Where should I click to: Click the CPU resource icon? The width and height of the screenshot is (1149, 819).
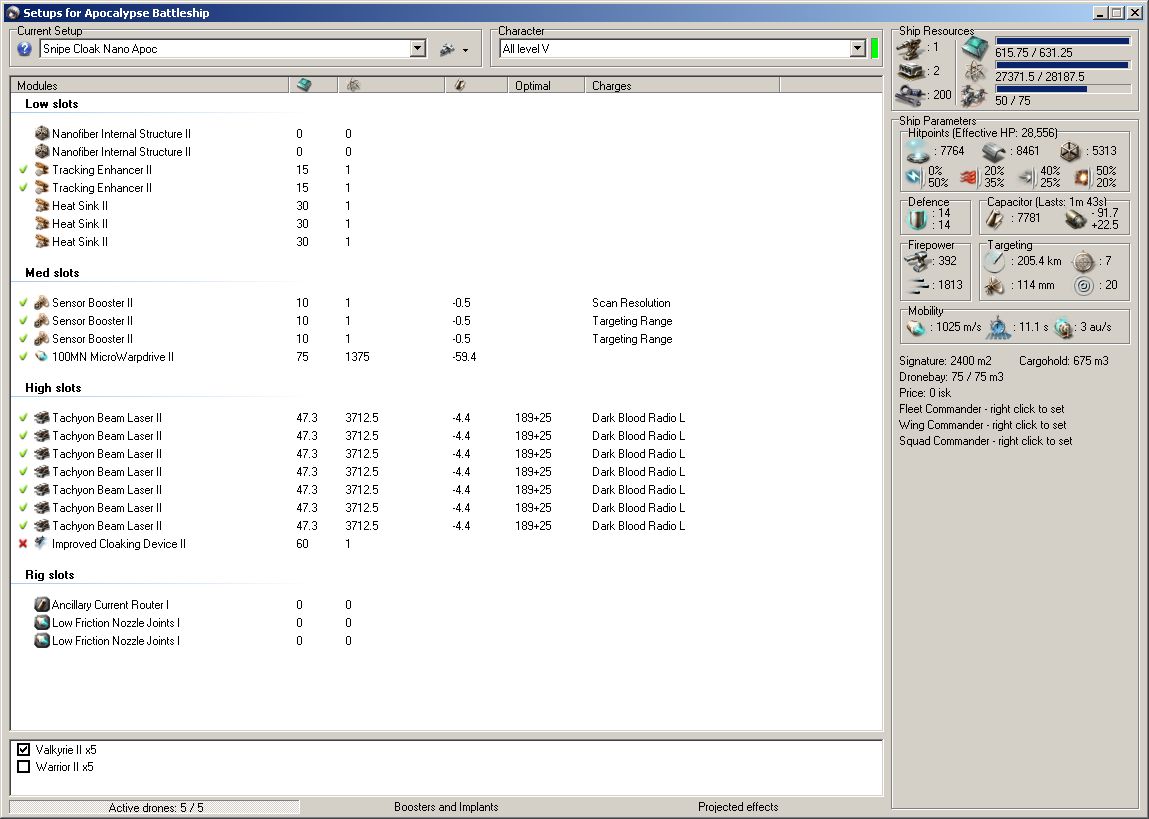coord(975,48)
